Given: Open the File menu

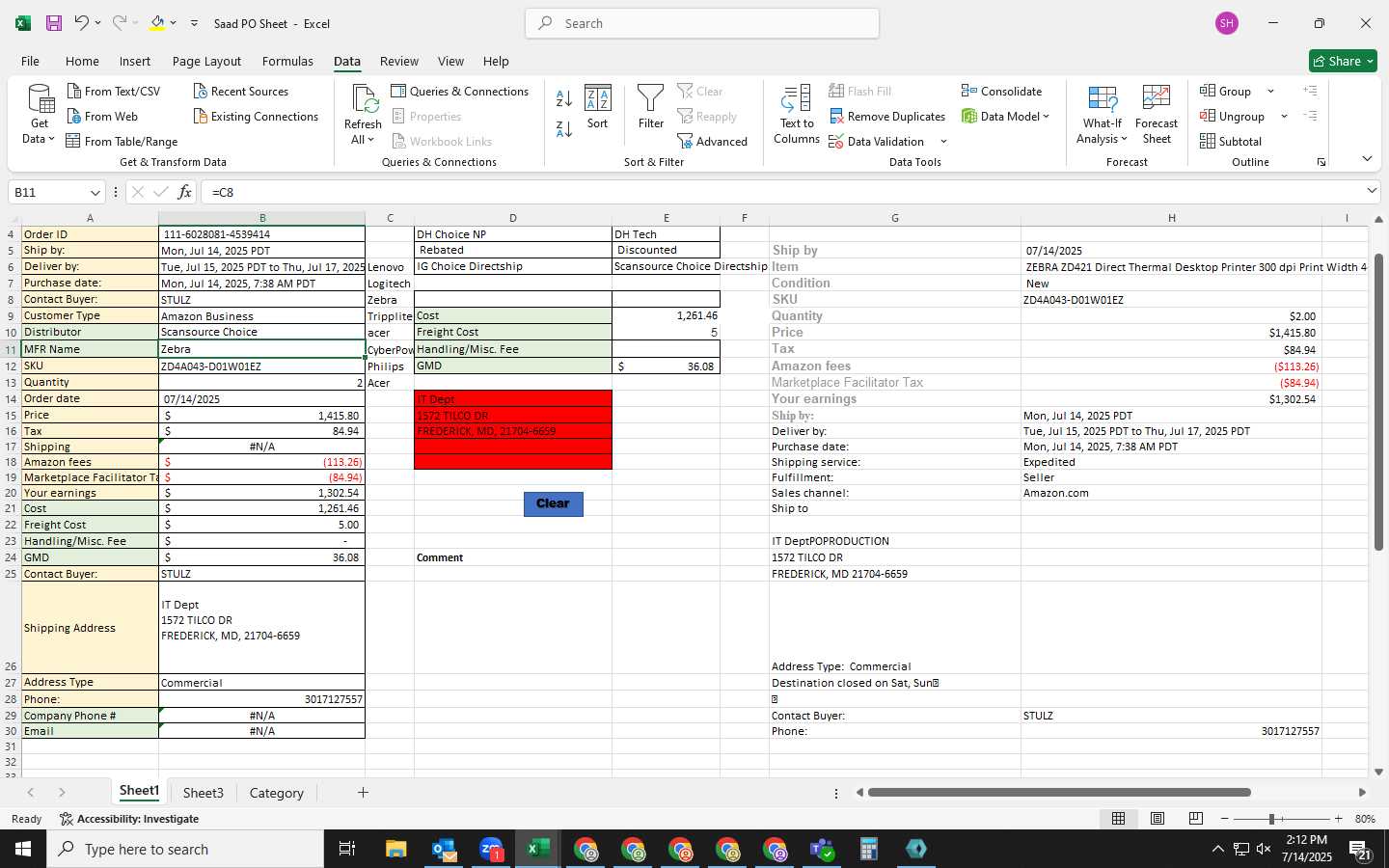Looking at the screenshot, I should point(30,61).
